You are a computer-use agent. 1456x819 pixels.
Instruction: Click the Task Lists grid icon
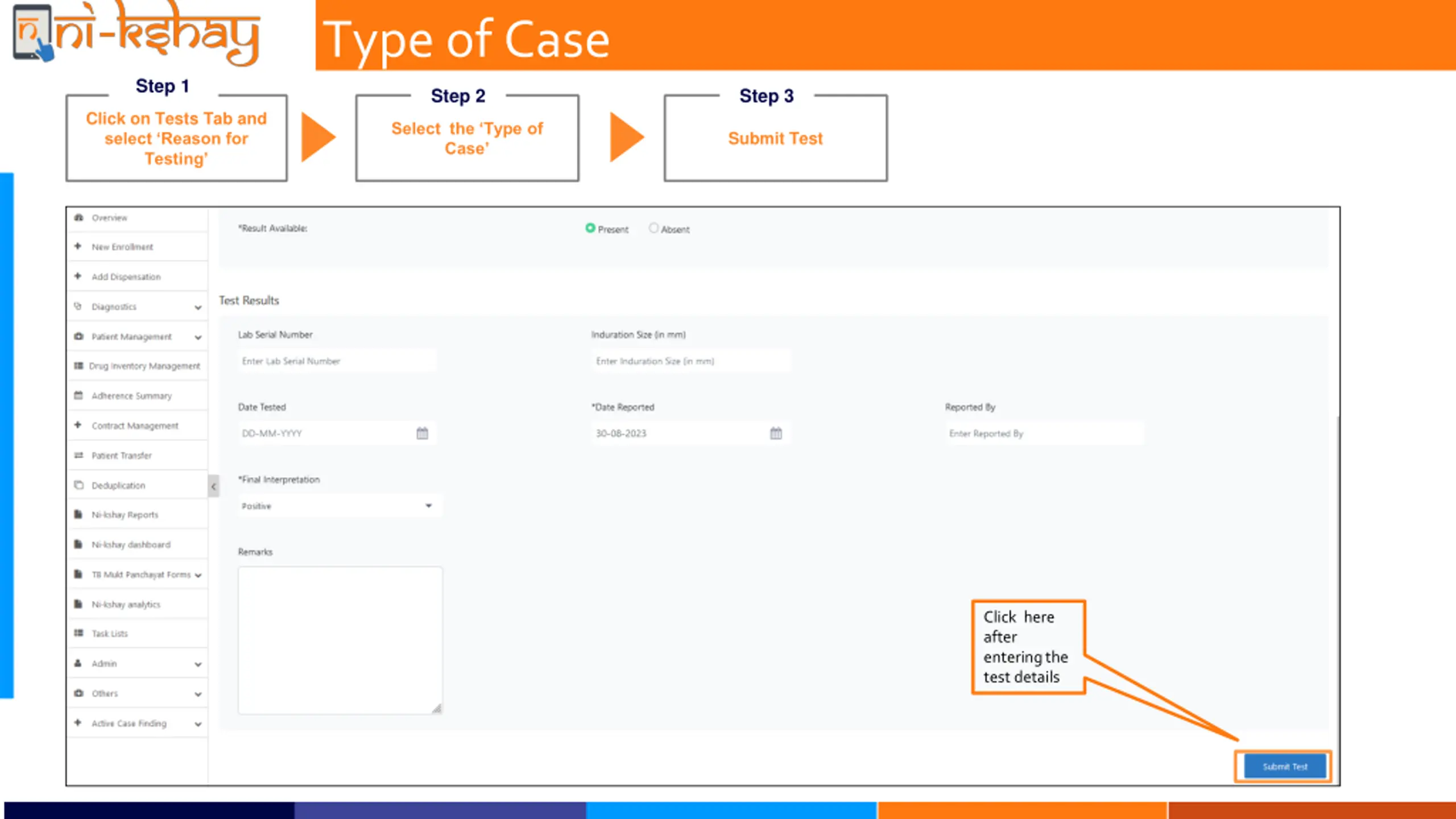78,633
